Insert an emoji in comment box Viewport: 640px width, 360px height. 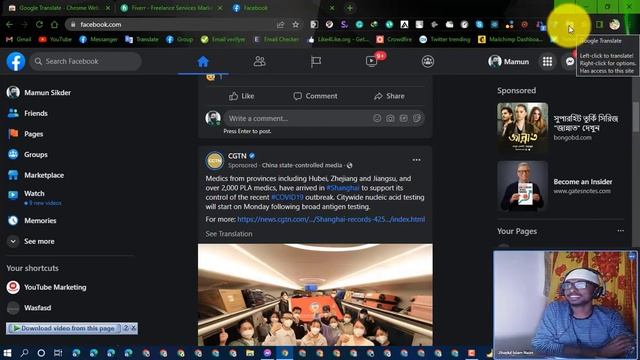coord(377,118)
